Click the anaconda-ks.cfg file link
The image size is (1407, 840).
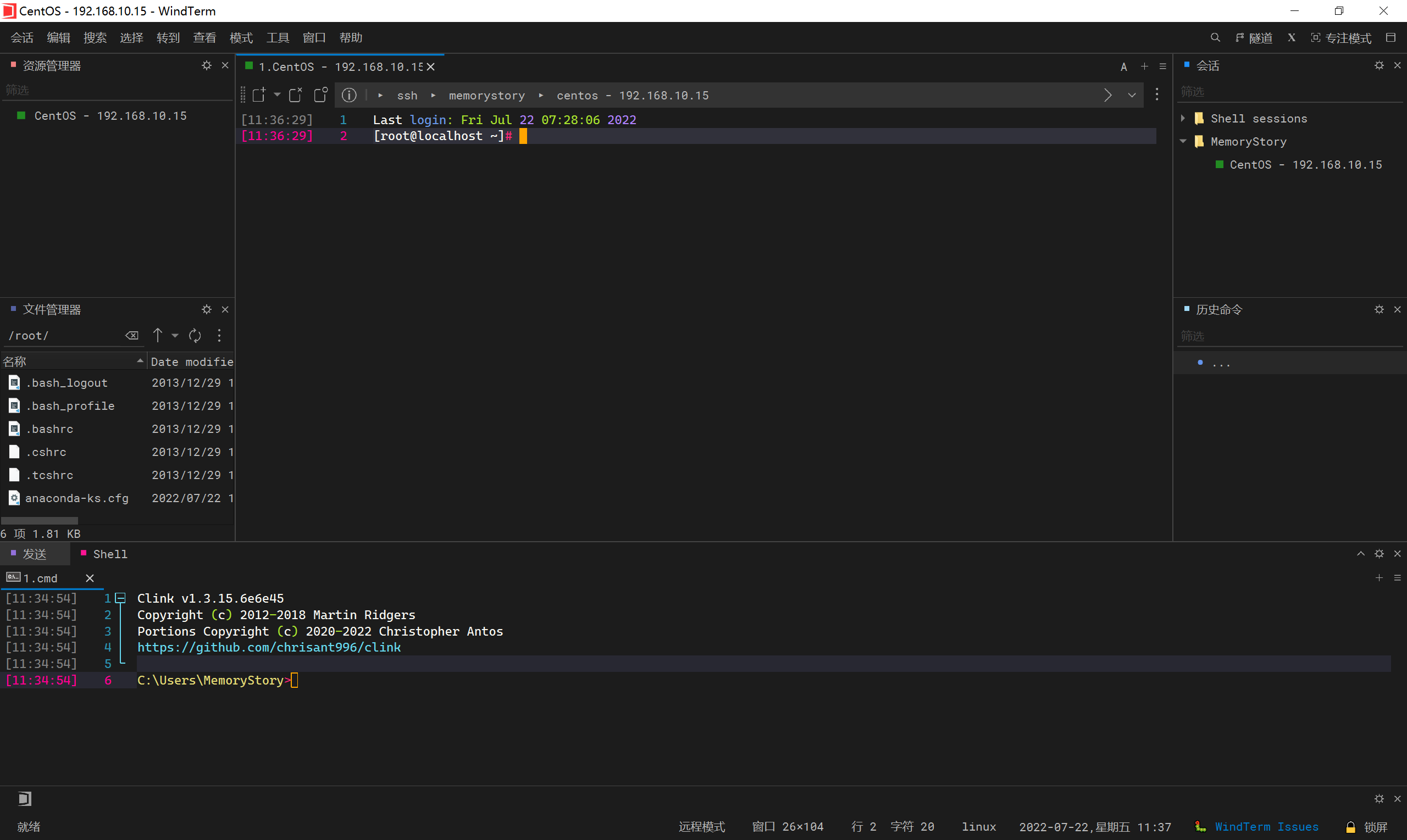(x=75, y=497)
